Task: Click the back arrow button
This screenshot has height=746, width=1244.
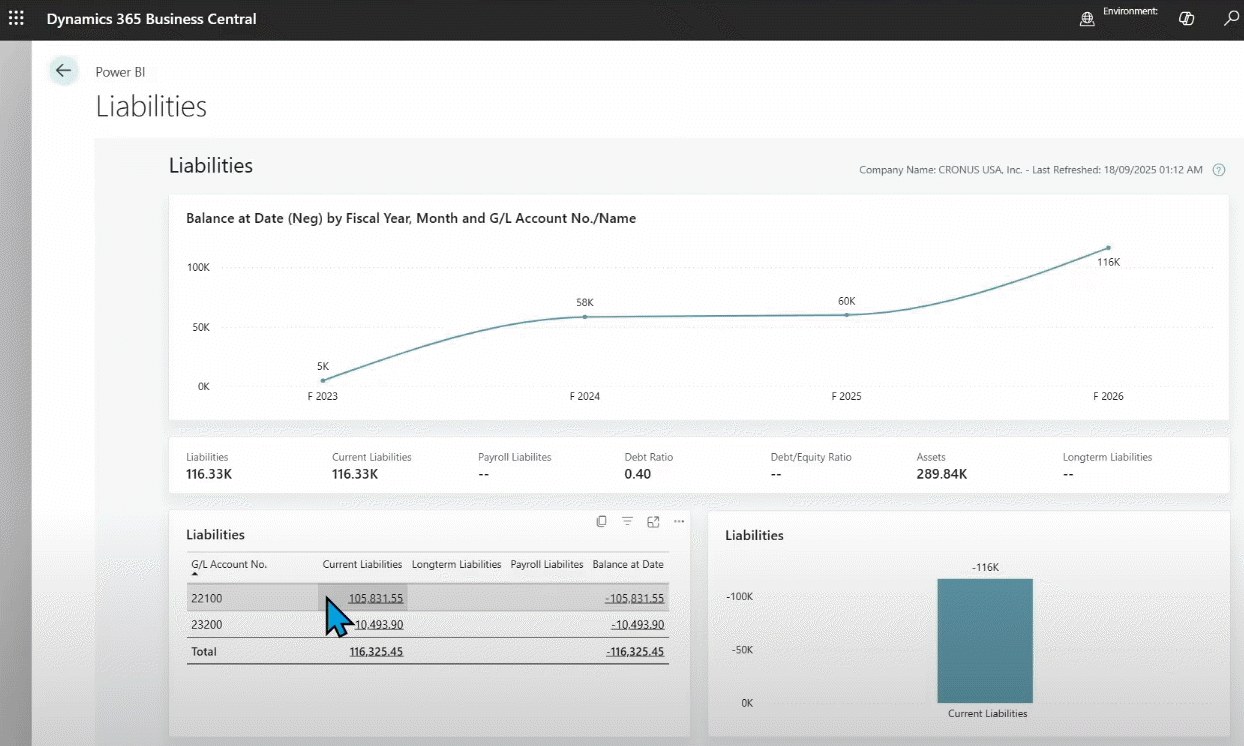Action: [x=64, y=70]
